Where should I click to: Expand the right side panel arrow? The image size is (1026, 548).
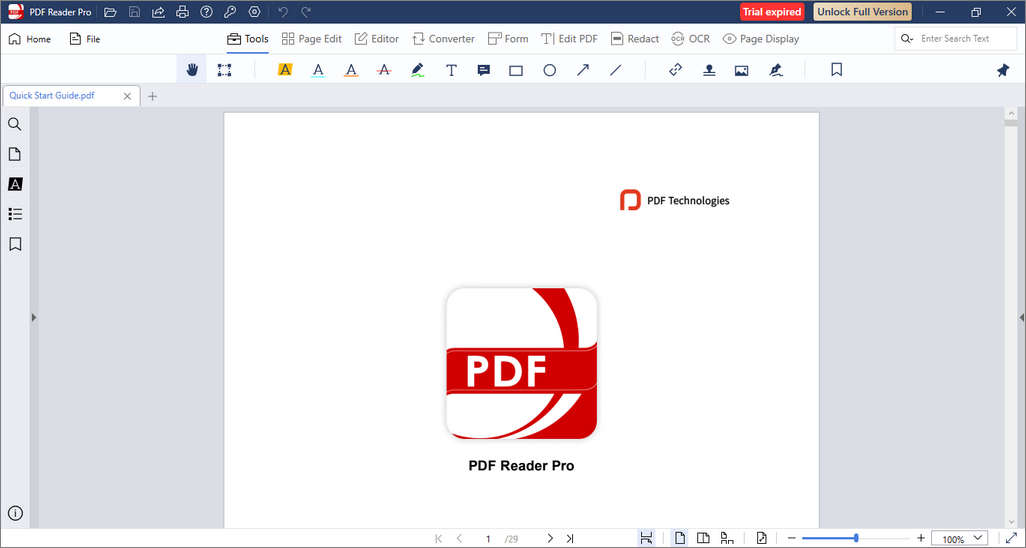click(x=1022, y=318)
